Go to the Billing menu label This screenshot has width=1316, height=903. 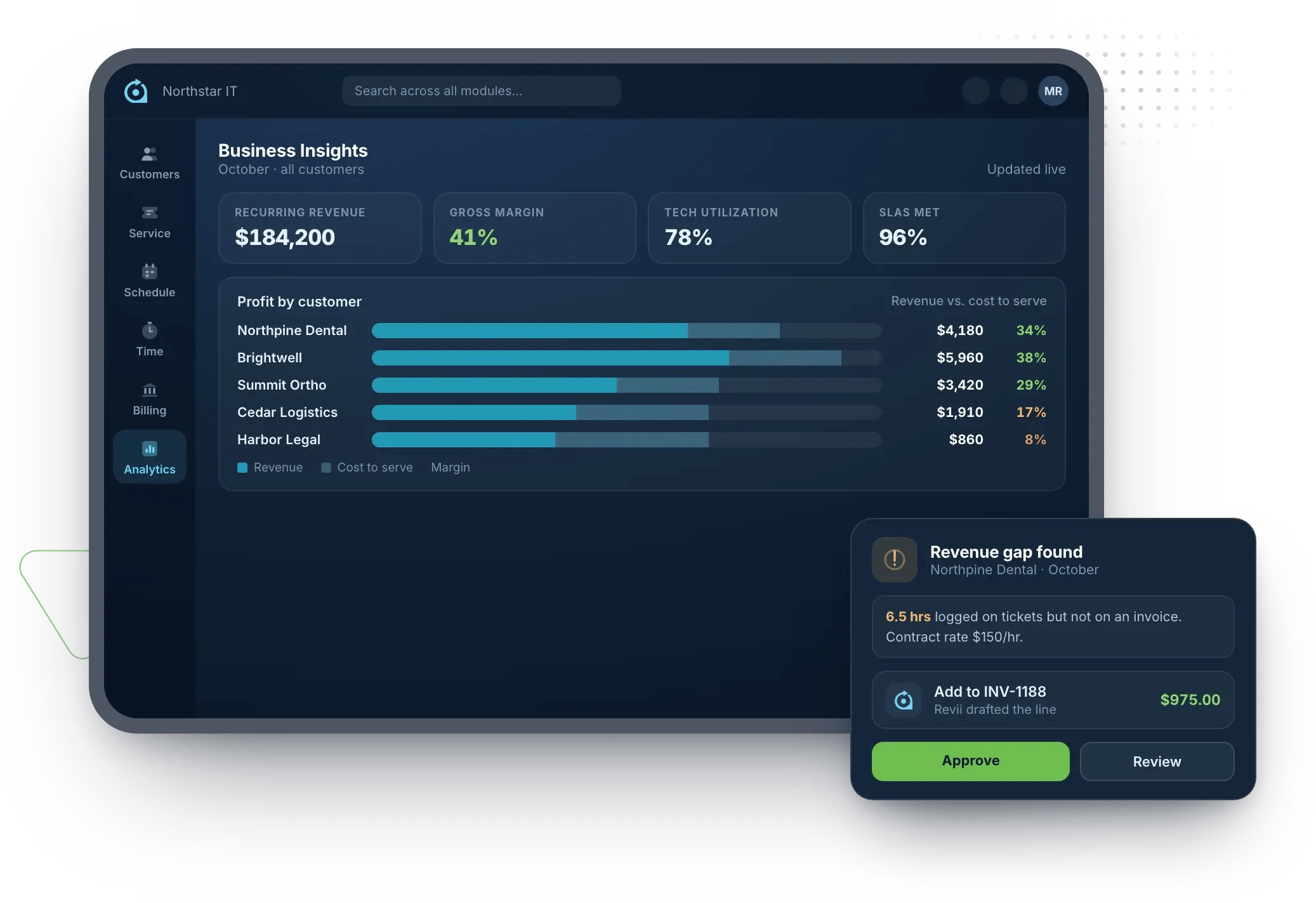tap(150, 410)
